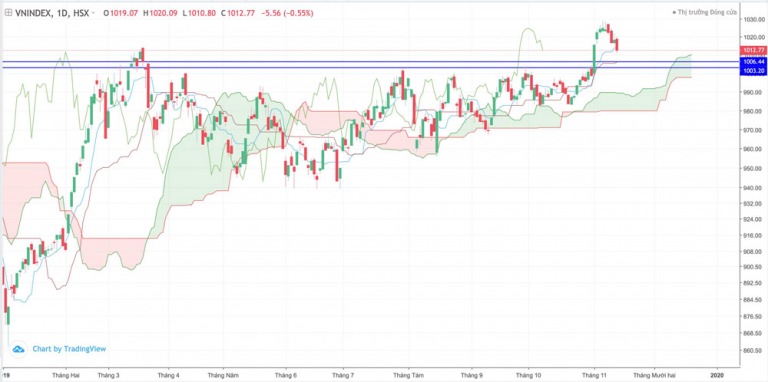Click 'Tháng 3' on the time axis
Image resolution: width=768 pixels, height=382 pixels.
click(x=108, y=376)
